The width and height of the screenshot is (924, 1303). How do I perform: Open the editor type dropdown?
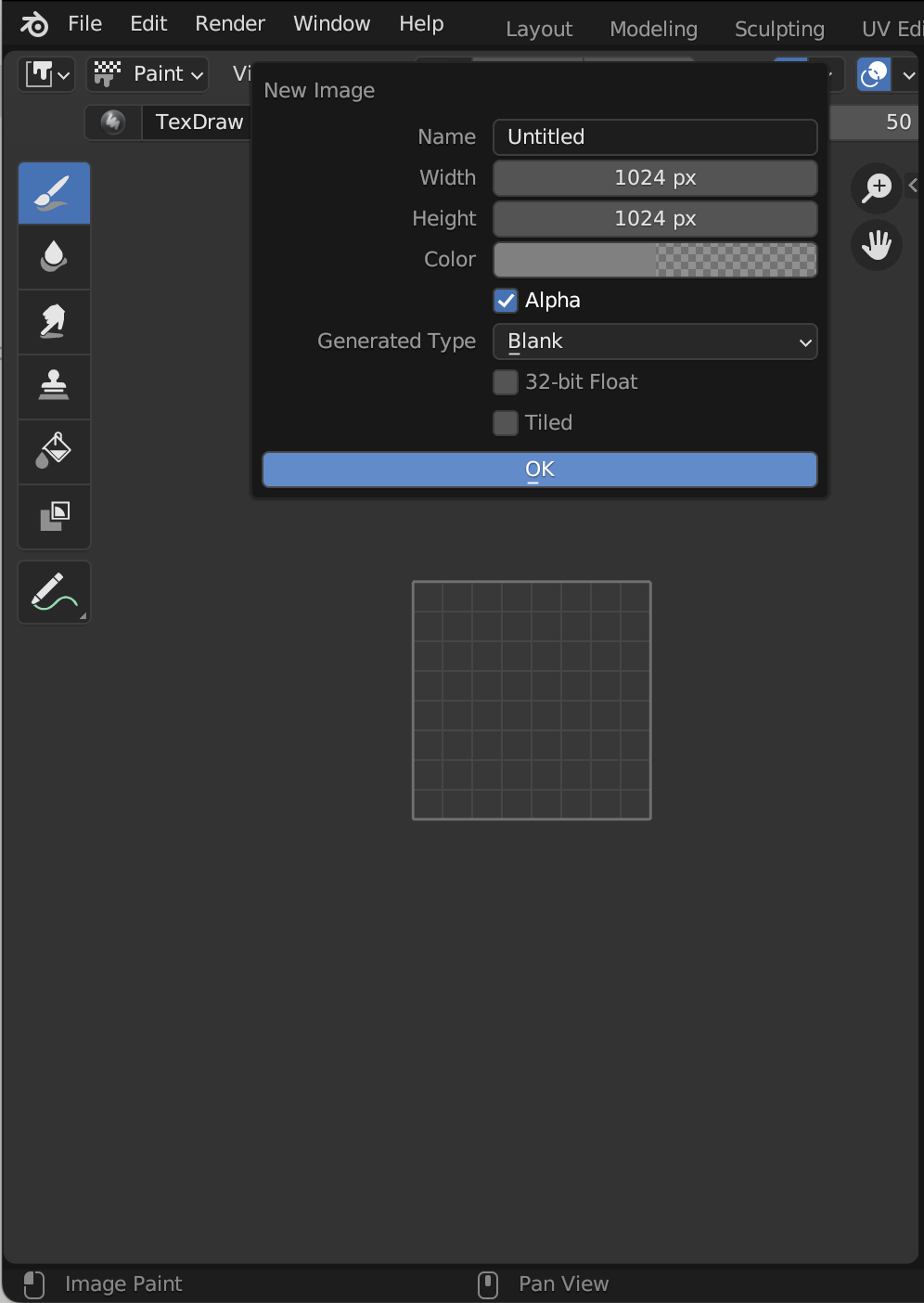pos(46,74)
